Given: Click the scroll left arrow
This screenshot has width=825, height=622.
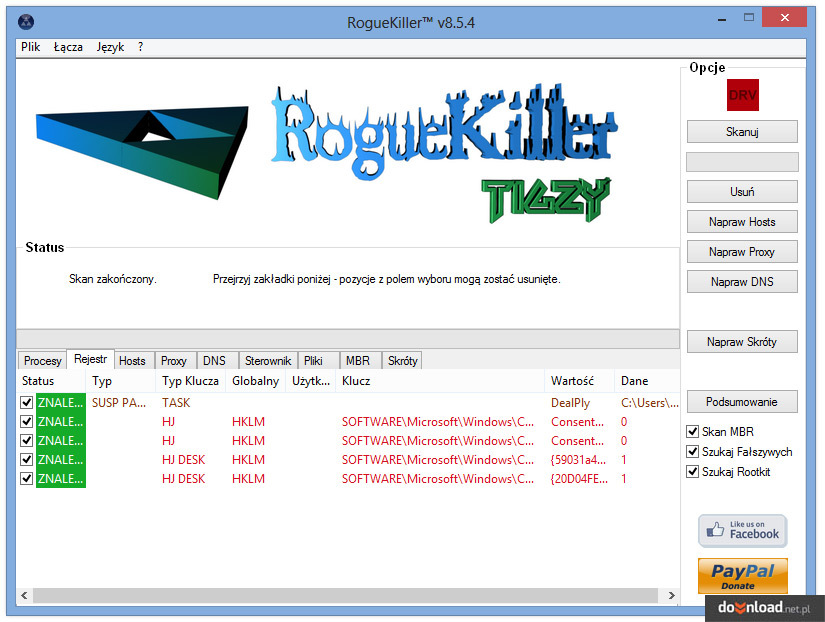Looking at the screenshot, I should [24, 595].
